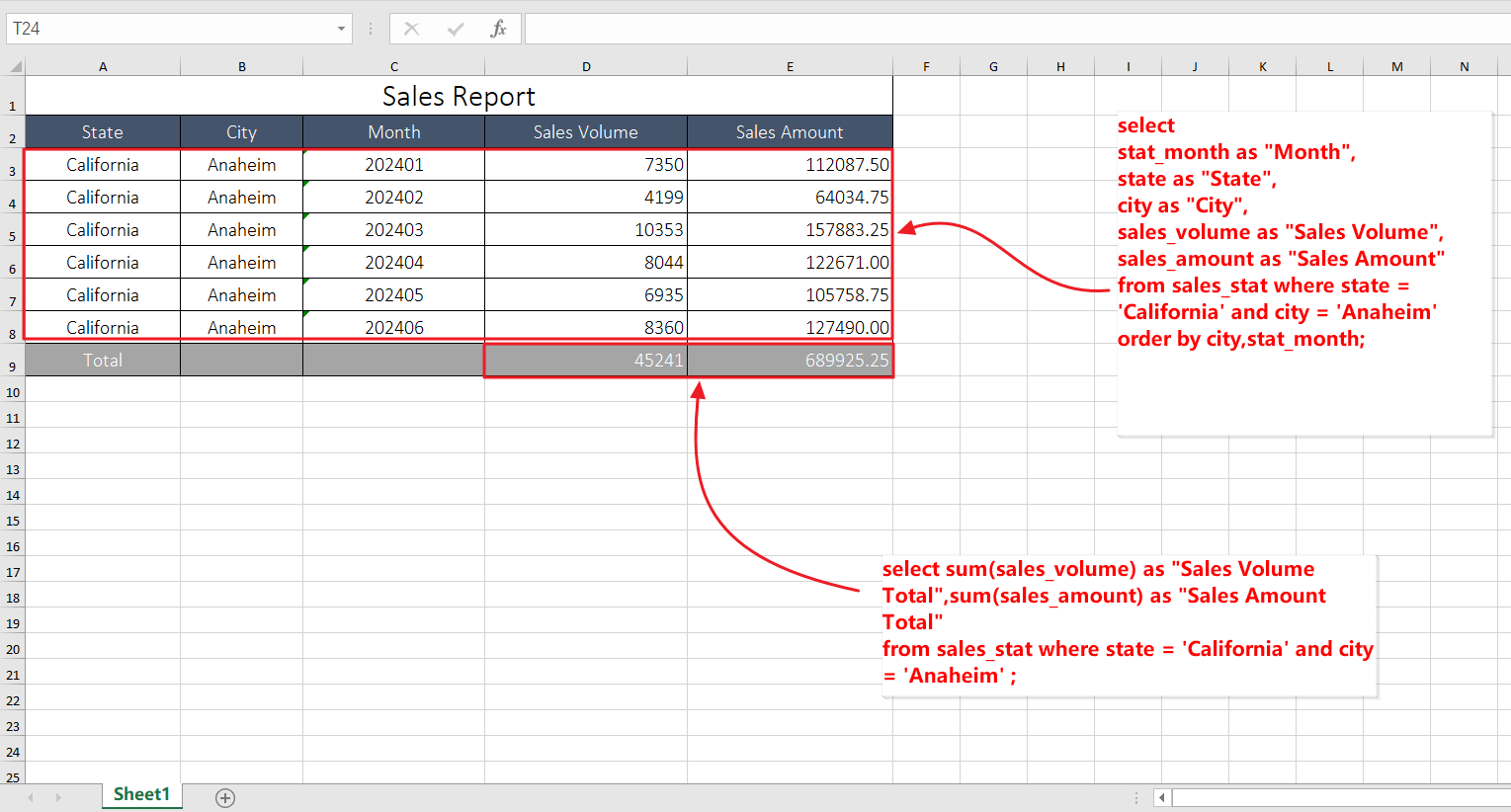The width and height of the screenshot is (1511, 812).
Task: Click the horizontal scrollbar track
Action: point(1340,797)
